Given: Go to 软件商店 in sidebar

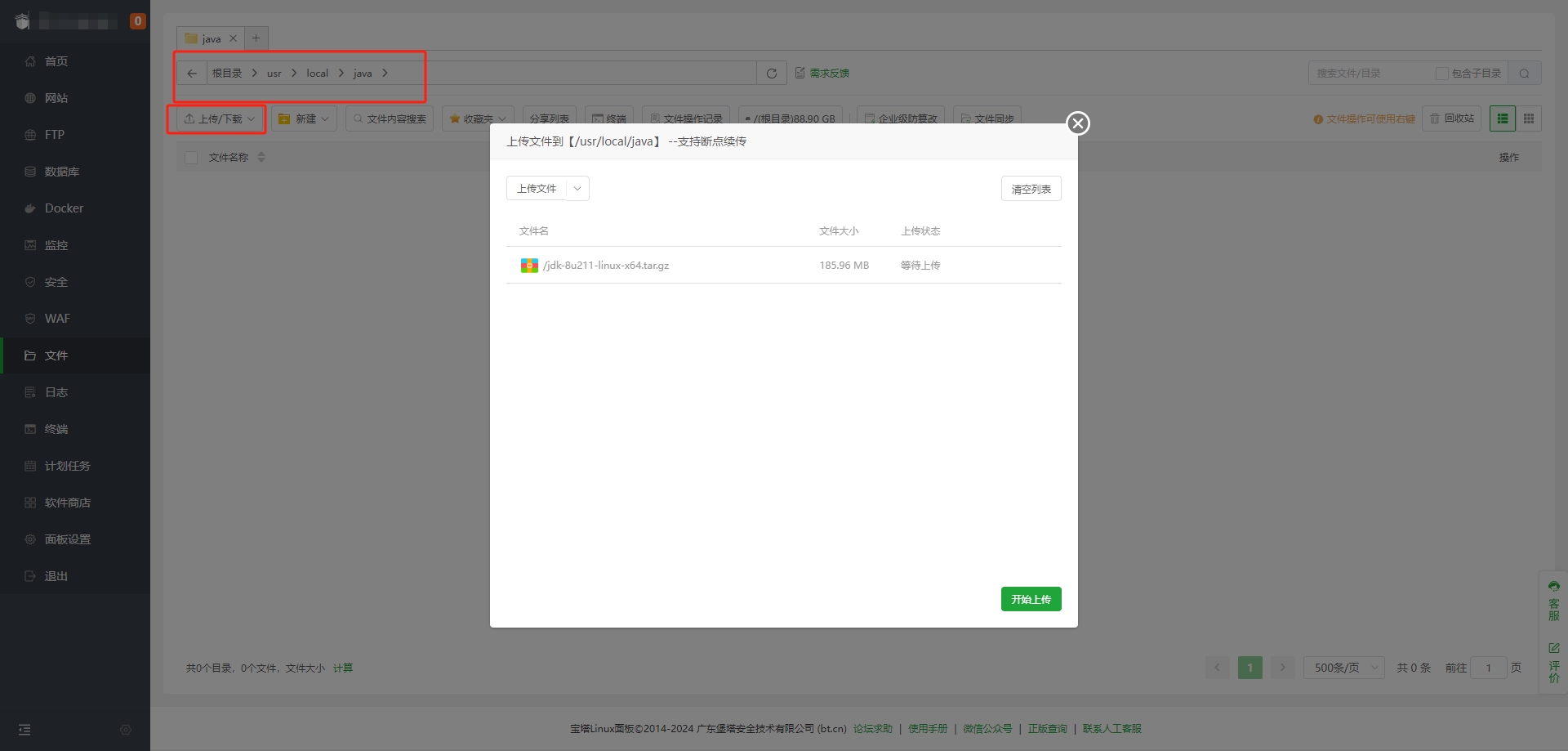Looking at the screenshot, I should click(x=67, y=503).
